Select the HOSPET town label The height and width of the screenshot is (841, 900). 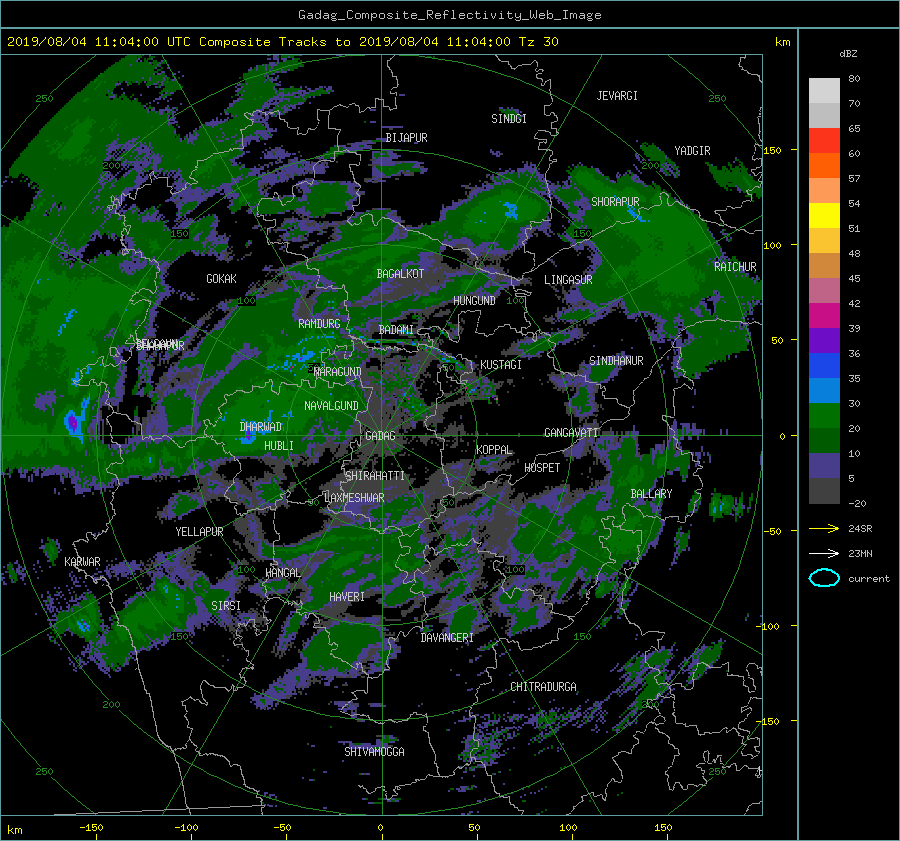542,468
